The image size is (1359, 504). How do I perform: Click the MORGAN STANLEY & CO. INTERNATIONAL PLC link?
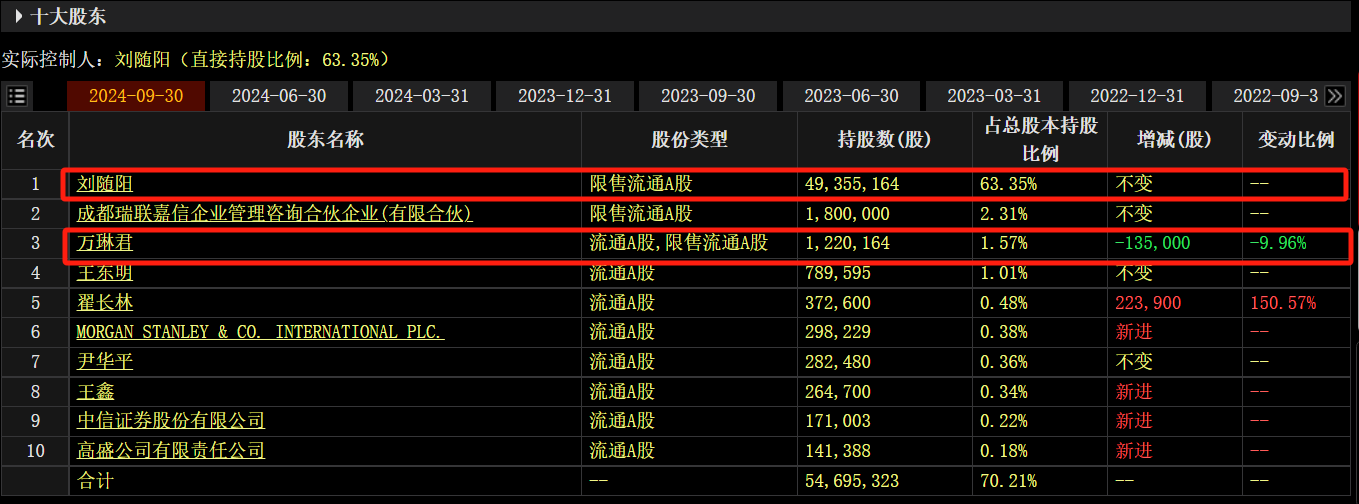click(260, 332)
